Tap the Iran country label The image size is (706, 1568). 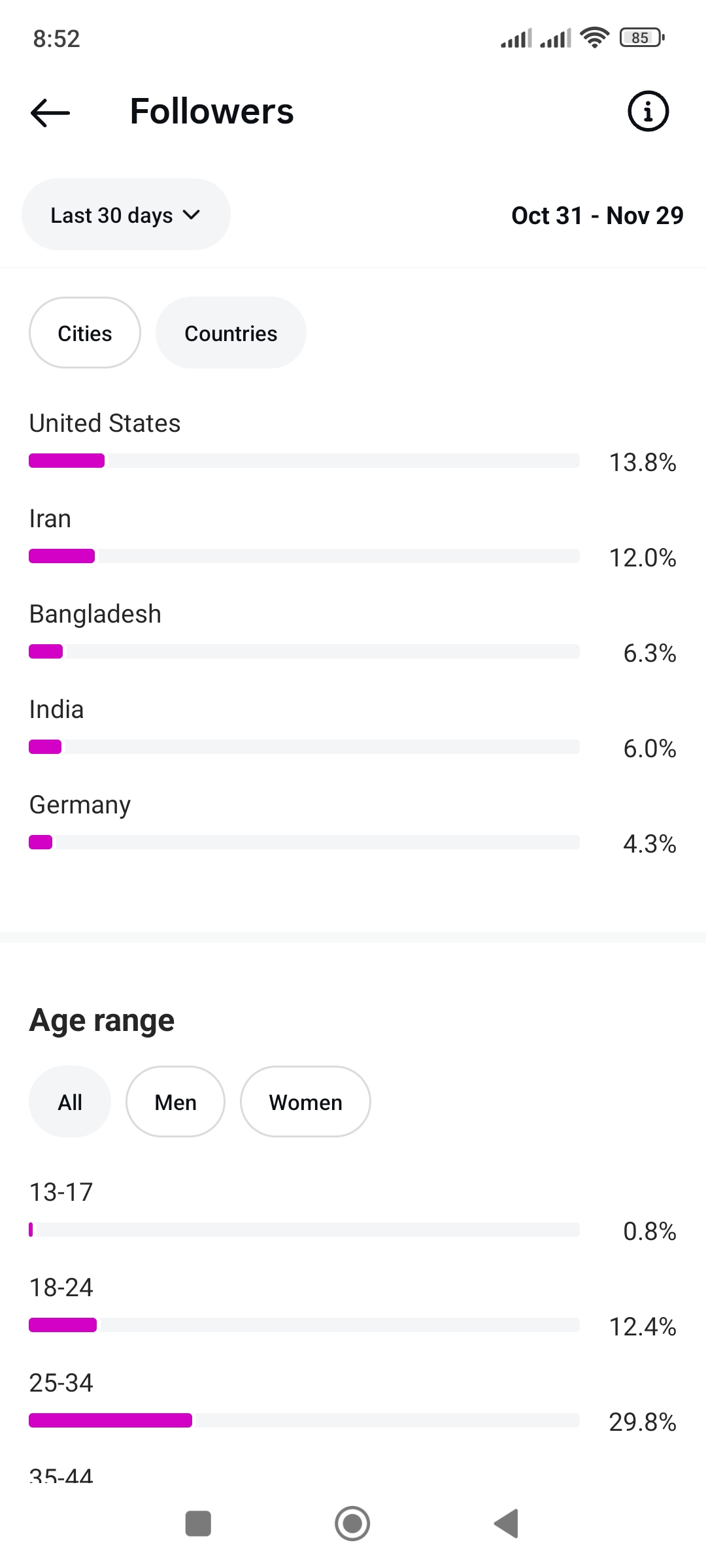(50, 519)
